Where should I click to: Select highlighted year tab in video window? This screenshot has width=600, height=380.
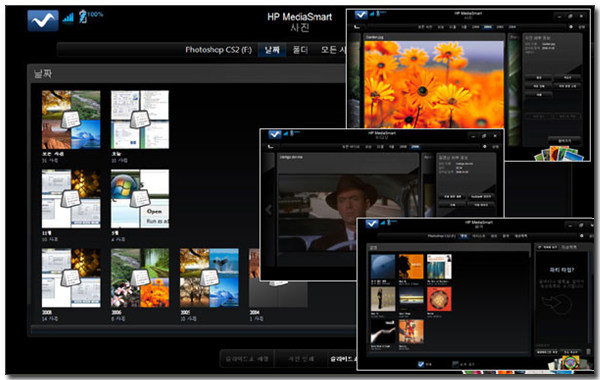[x=415, y=147]
